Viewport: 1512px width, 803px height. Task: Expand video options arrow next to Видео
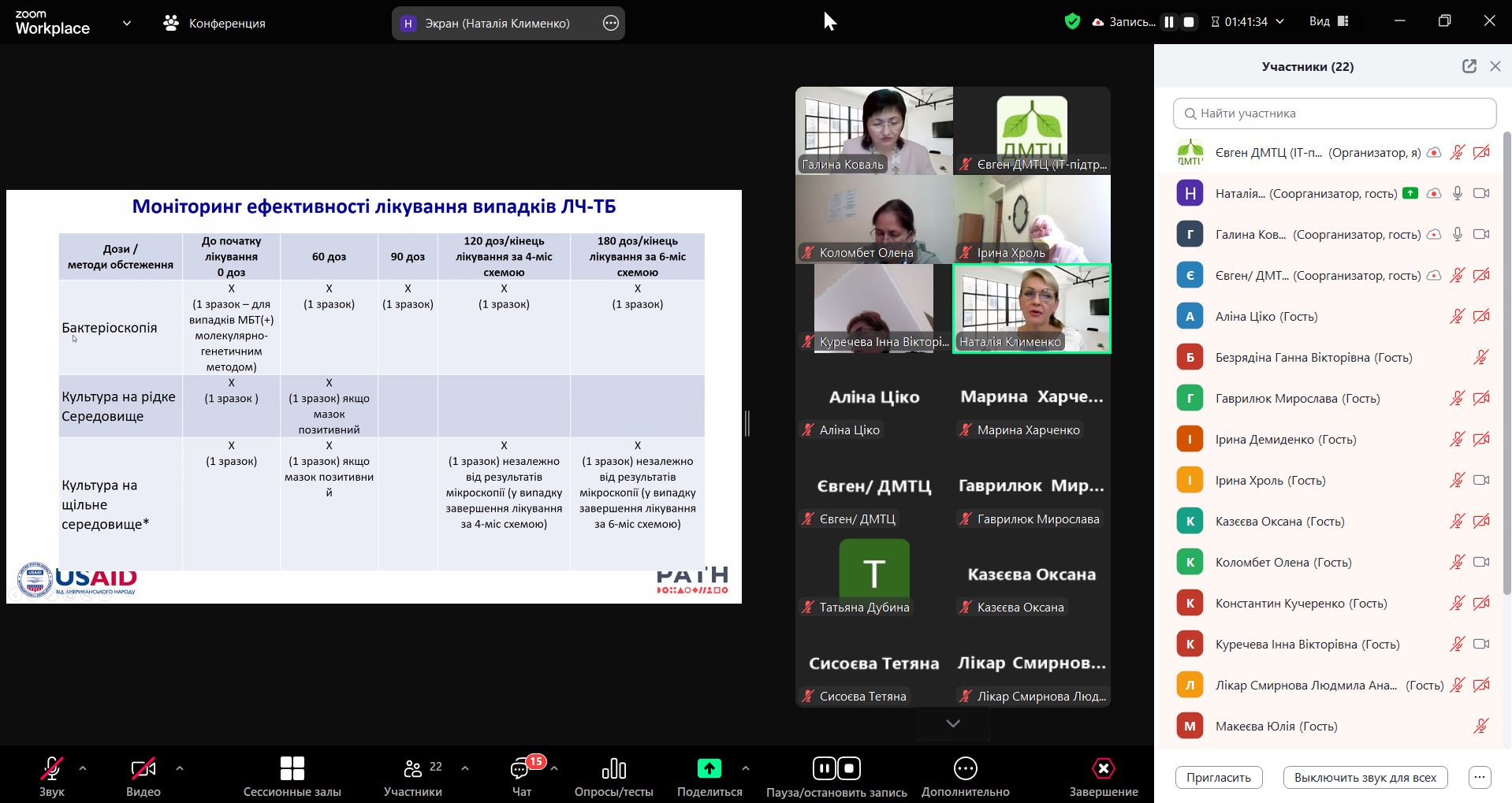[180, 768]
